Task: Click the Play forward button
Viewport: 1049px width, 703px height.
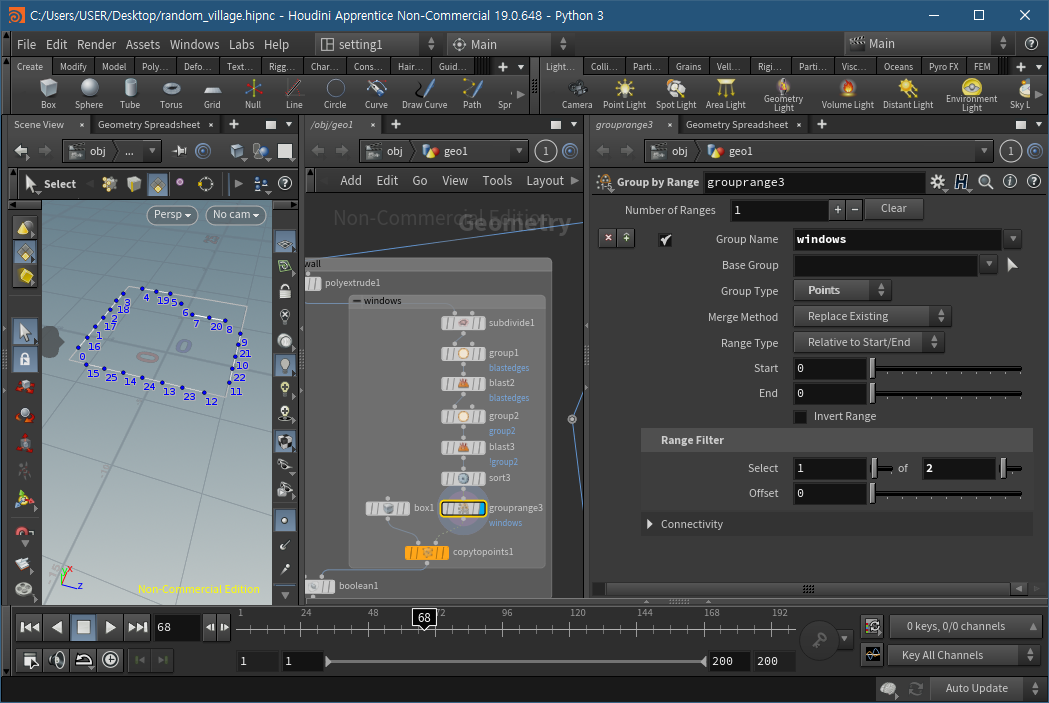Action: [110, 627]
